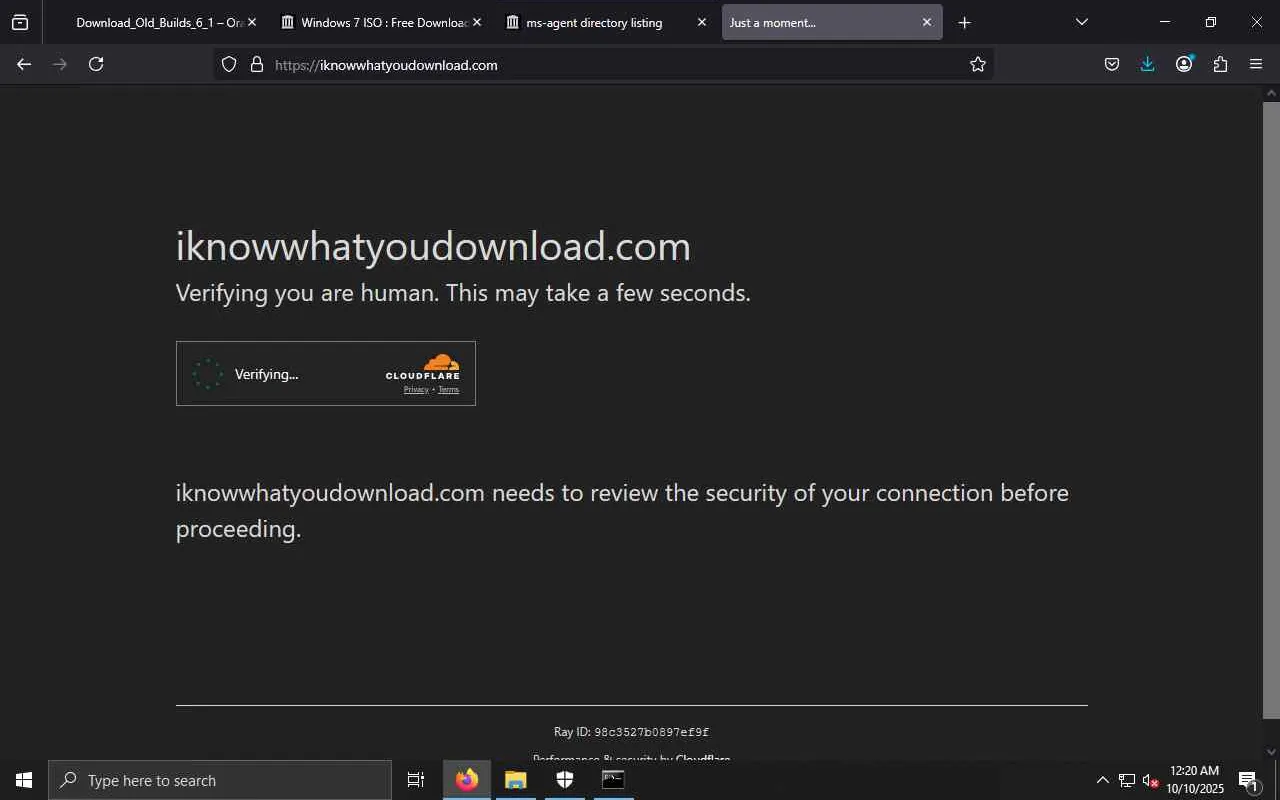Screen dimensions: 1280x800
Task: Close the Just a moment... tab
Action: [x=927, y=22]
